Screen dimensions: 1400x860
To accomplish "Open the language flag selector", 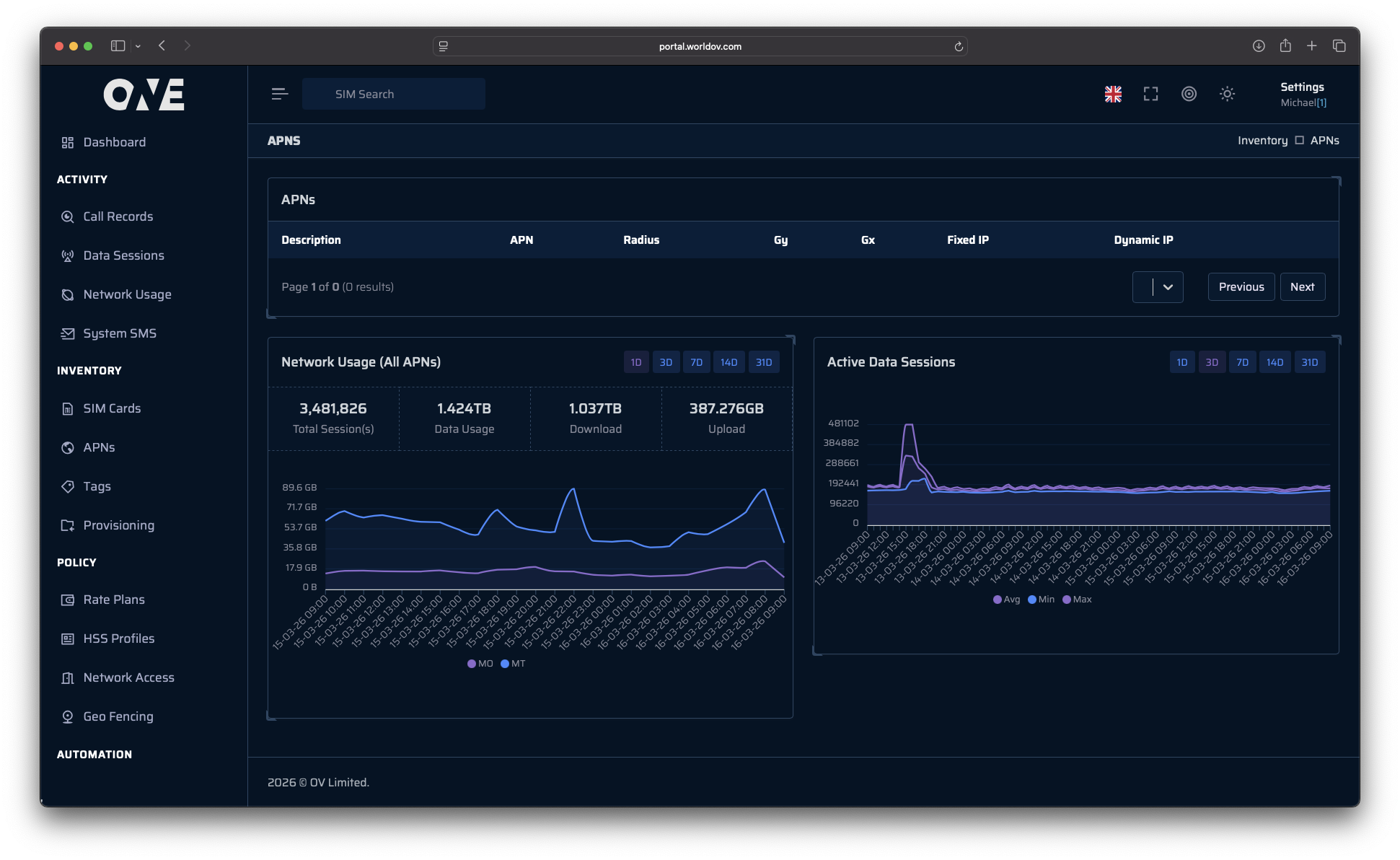I will coord(1113,94).
